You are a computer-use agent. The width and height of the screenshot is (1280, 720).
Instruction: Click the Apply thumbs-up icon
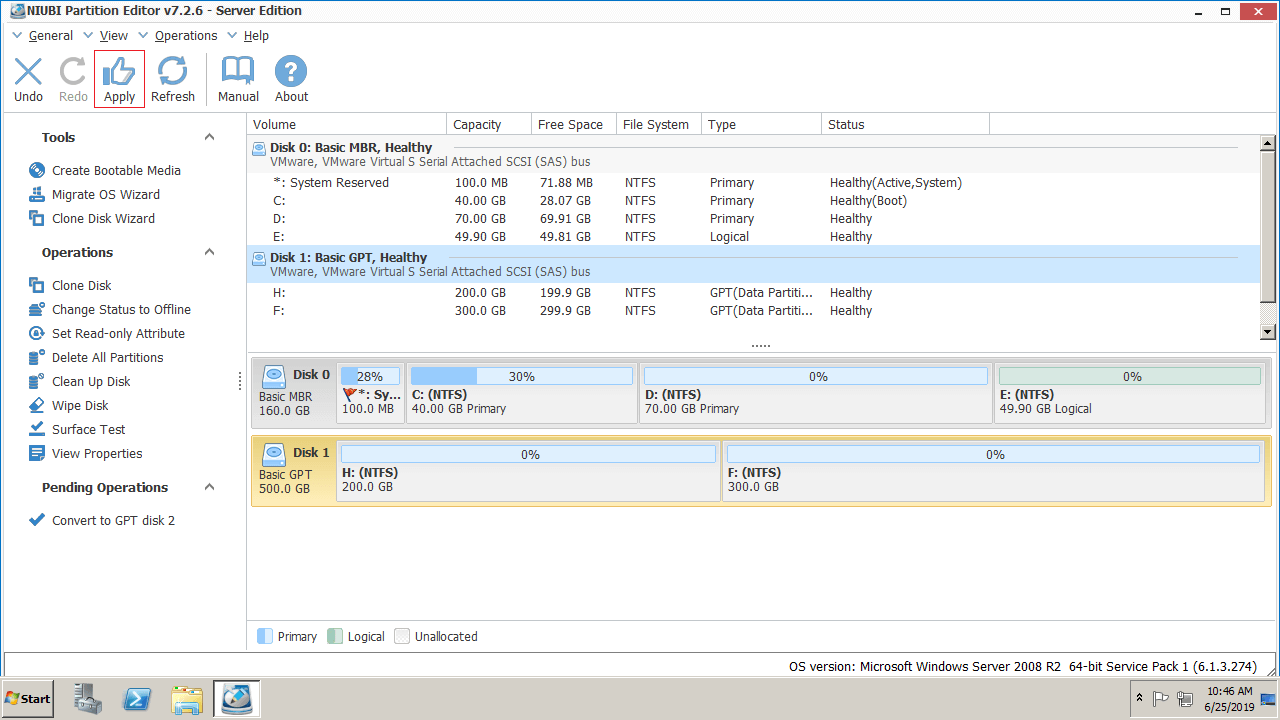coord(119,72)
